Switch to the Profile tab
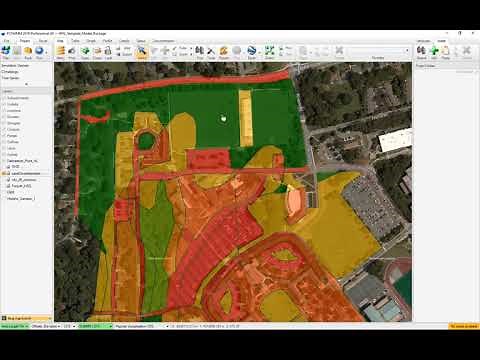Viewport: 480px width, 360px height. click(x=107, y=41)
